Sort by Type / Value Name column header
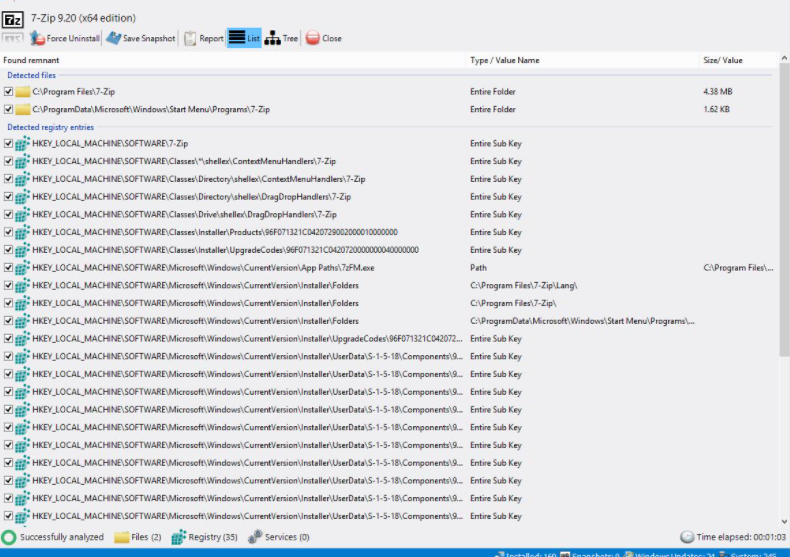This screenshot has height=557, width=790. coord(583,60)
